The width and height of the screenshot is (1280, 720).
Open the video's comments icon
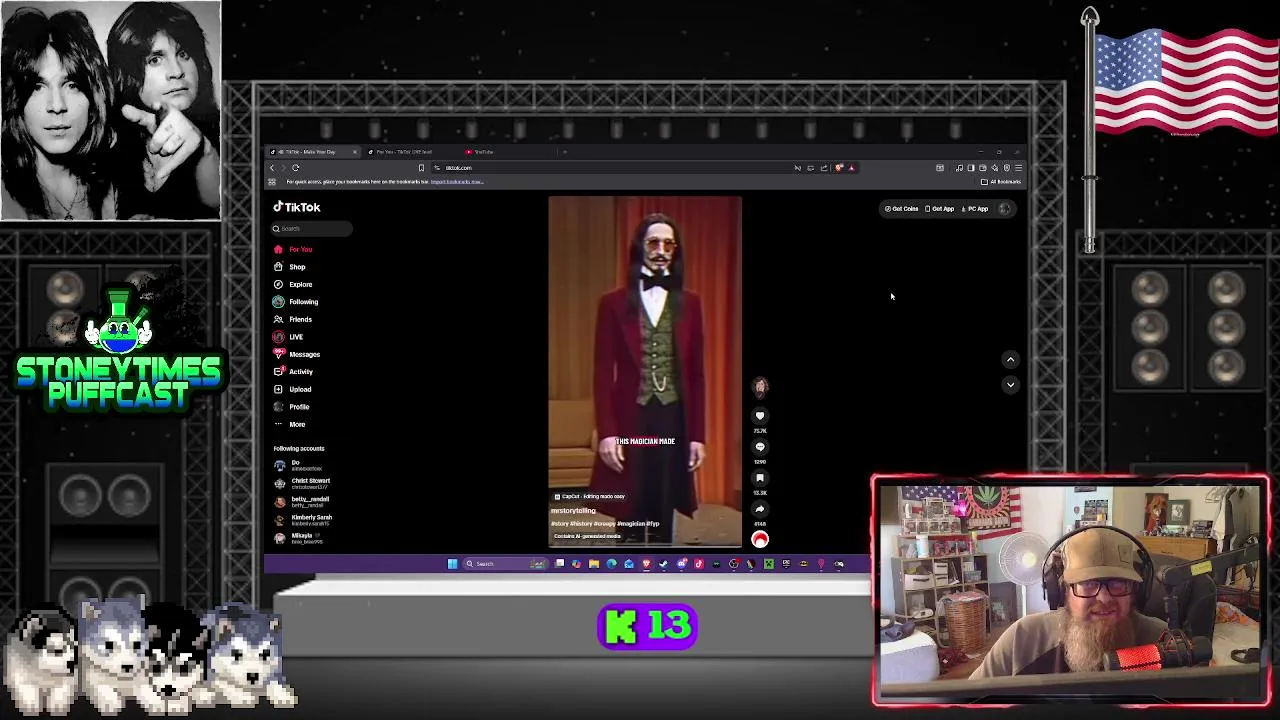coord(760,447)
